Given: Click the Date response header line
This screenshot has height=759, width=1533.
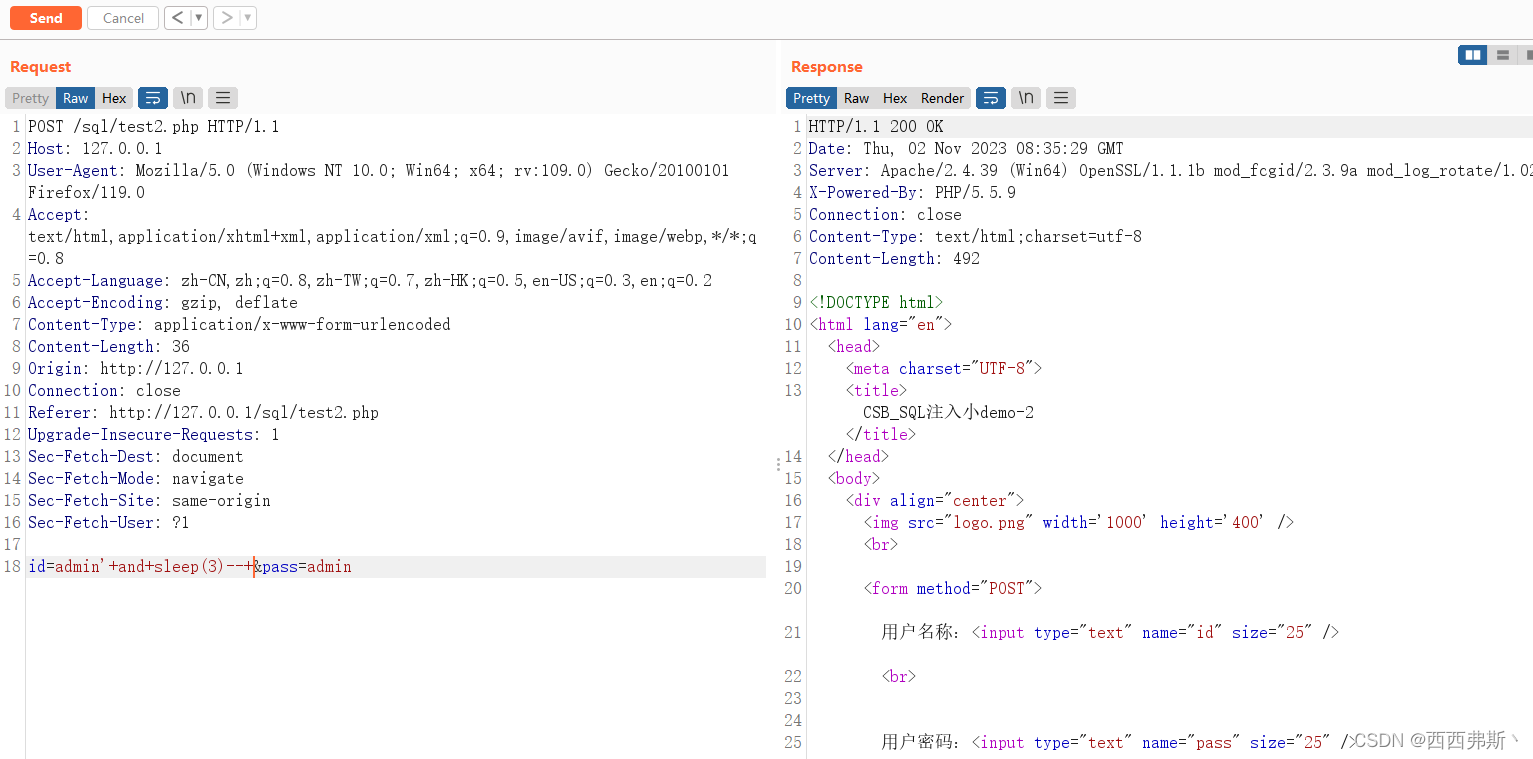Looking at the screenshot, I should click(966, 149).
